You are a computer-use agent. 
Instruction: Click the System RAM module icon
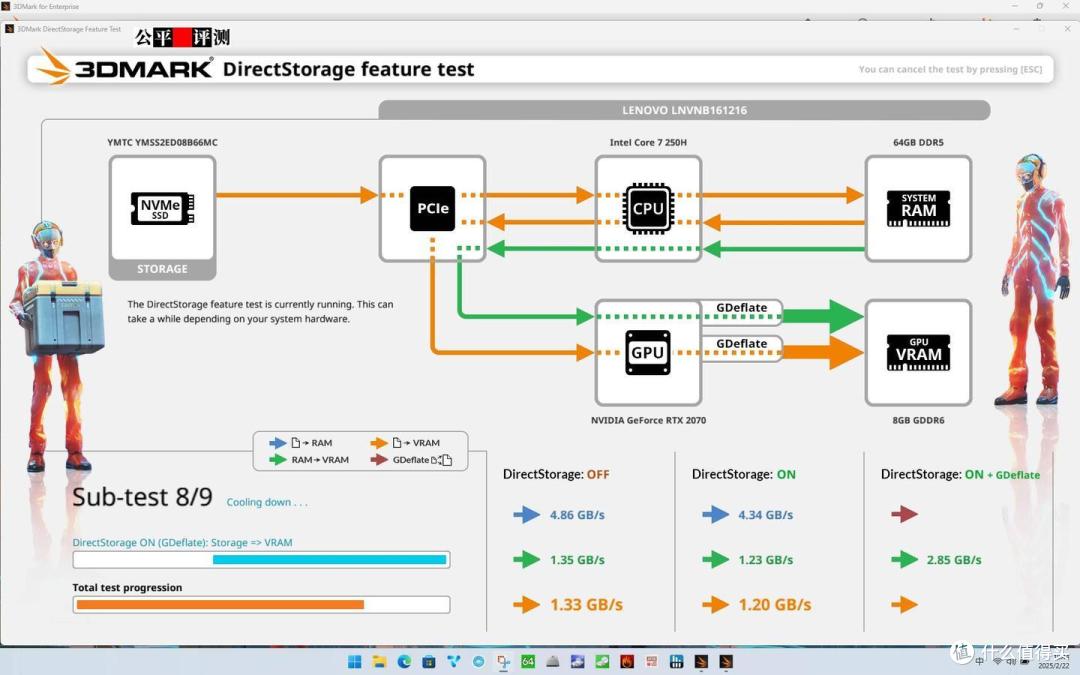click(x=918, y=208)
